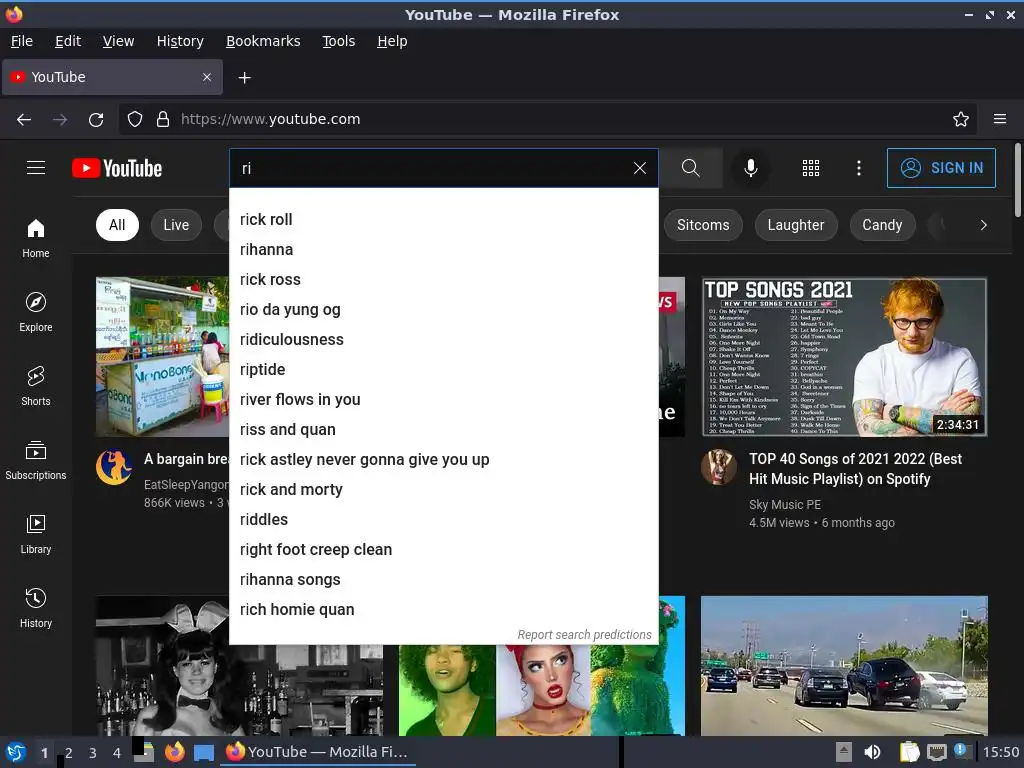Open the File menu
The width and height of the screenshot is (1024, 768).
(22, 41)
